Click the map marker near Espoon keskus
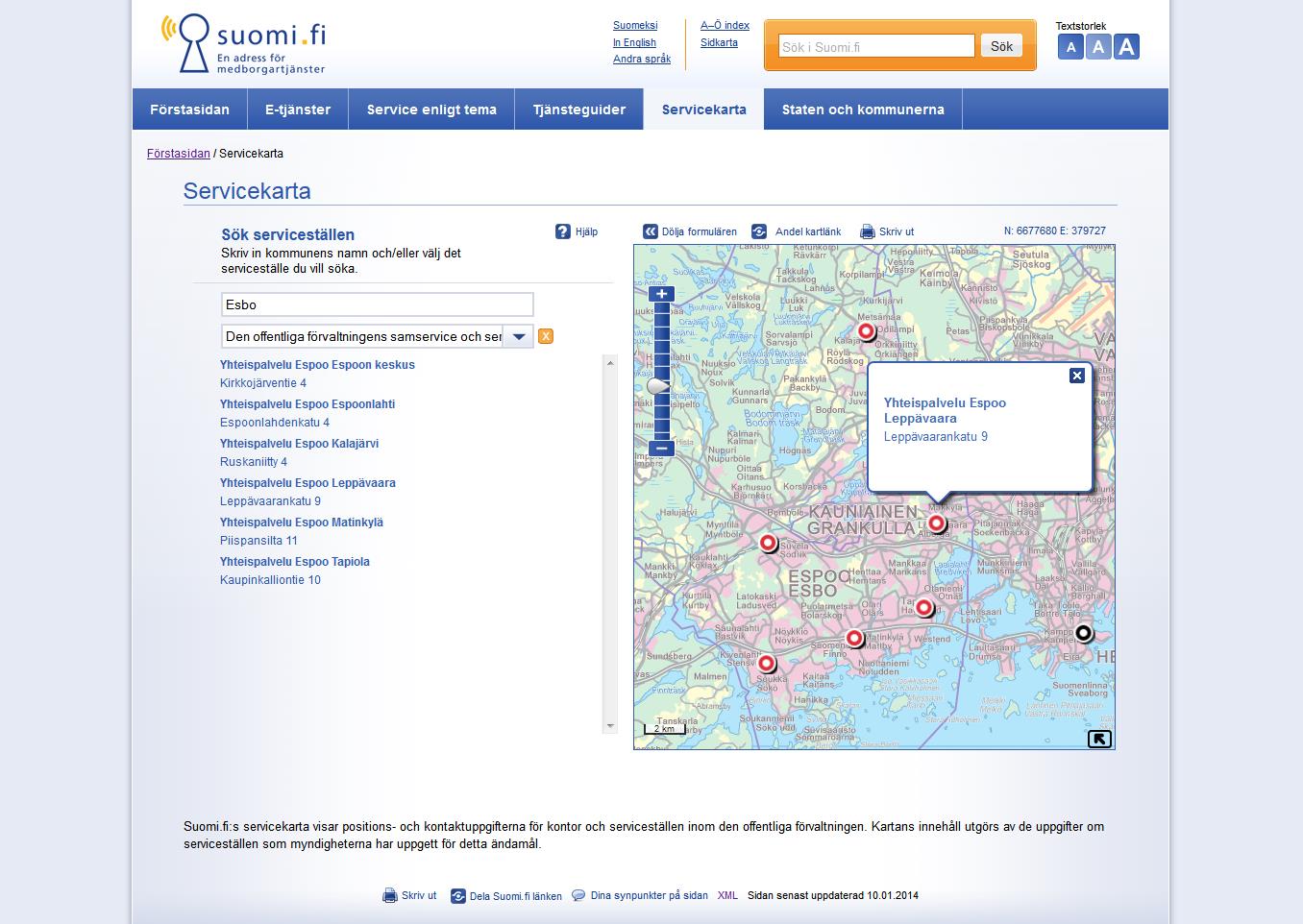Image resolution: width=1303 pixels, height=924 pixels. 768,544
